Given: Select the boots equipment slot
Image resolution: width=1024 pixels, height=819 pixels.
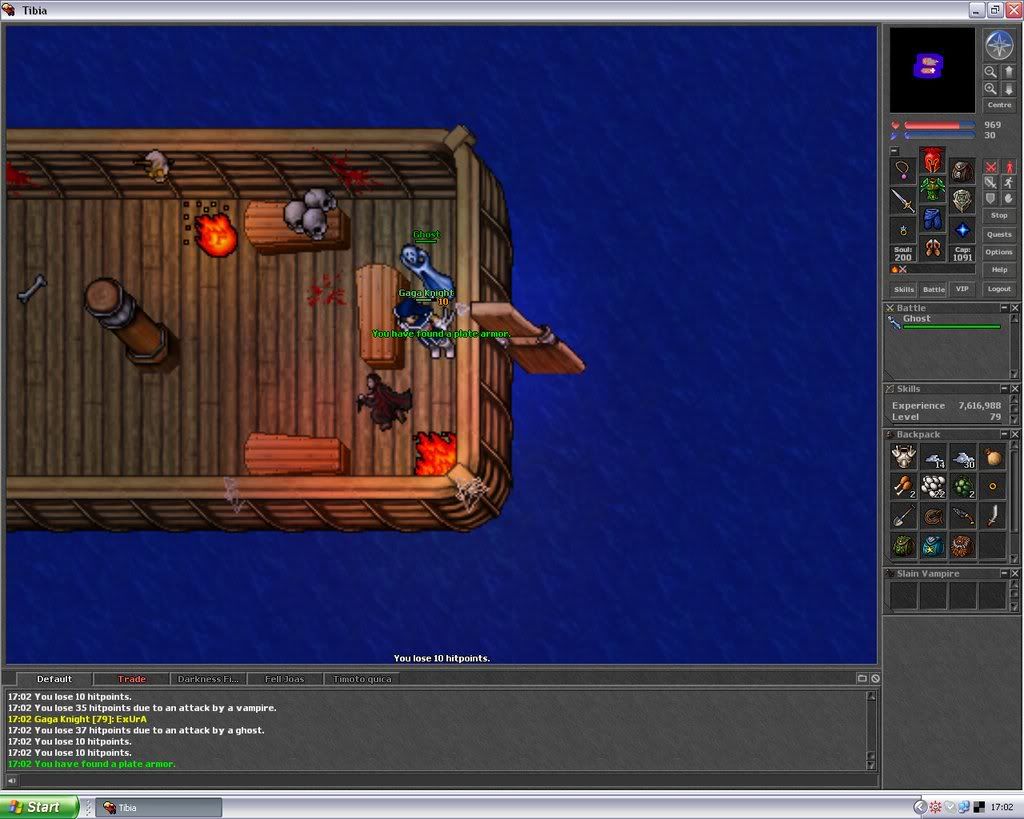Looking at the screenshot, I should 932,249.
